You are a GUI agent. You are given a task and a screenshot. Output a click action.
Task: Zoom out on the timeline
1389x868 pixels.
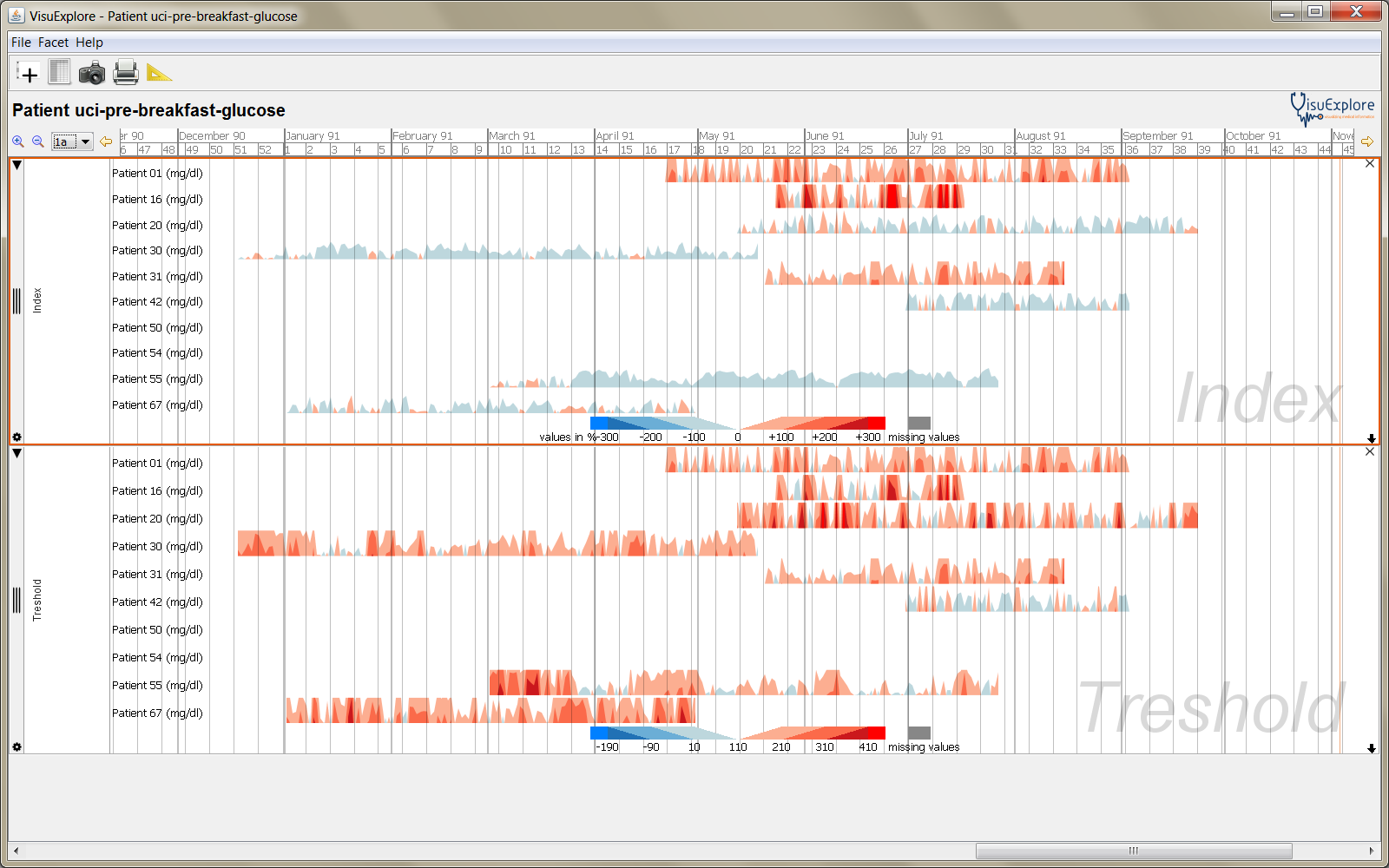click(38, 141)
